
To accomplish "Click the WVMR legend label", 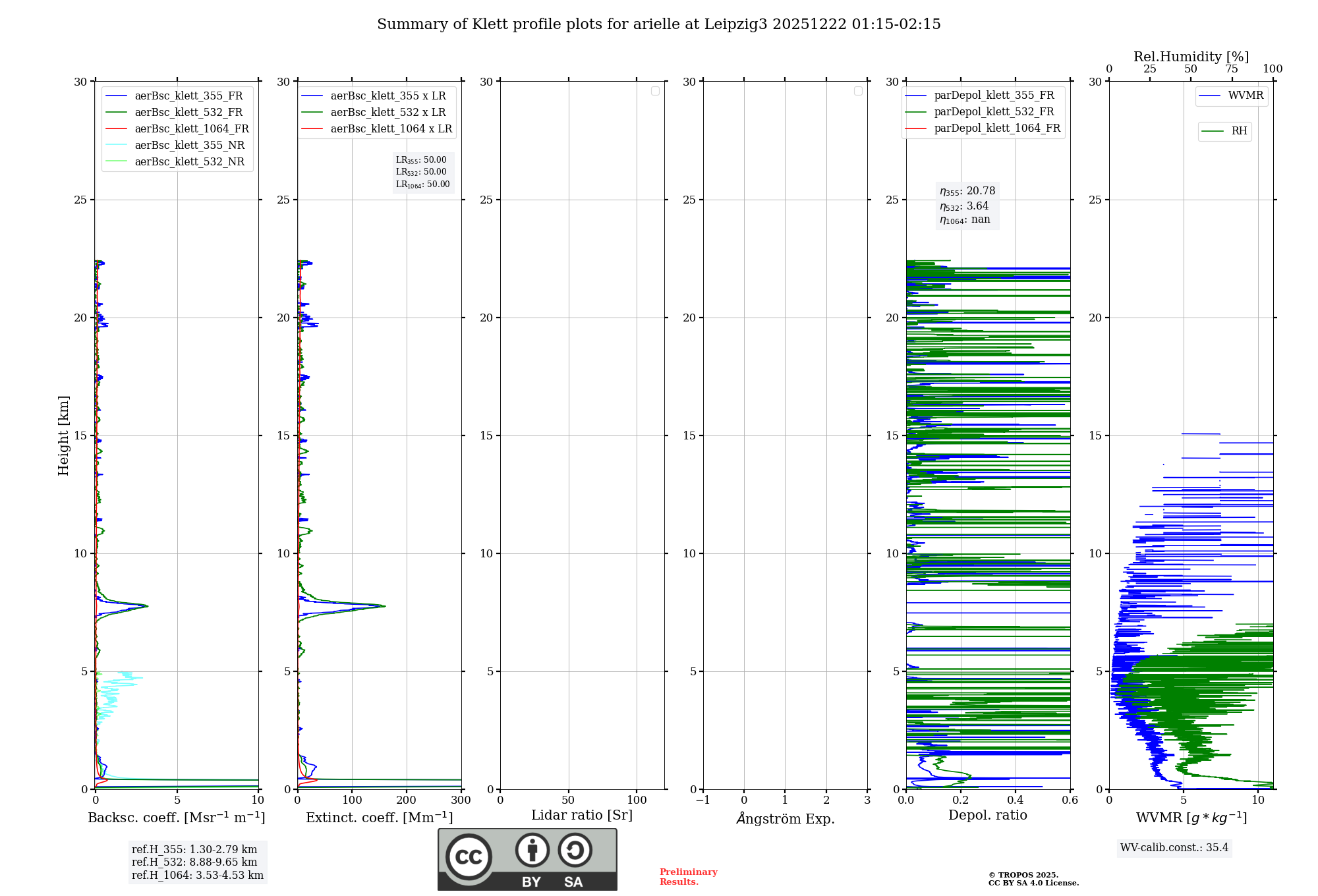I will point(1246,96).
